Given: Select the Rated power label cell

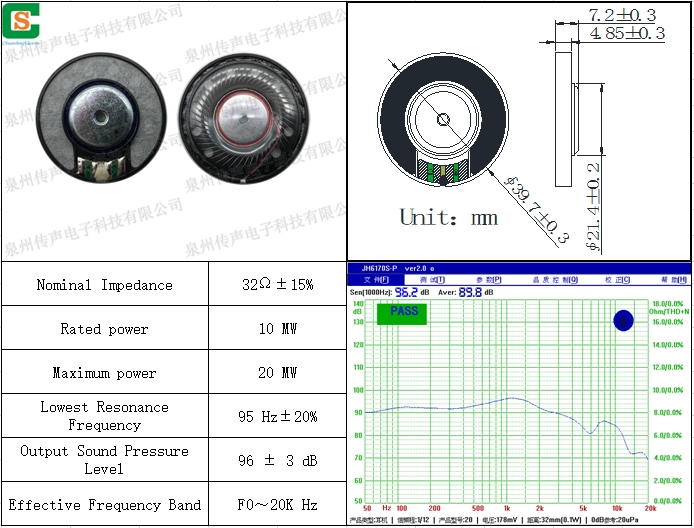Looking at the screenshot, I should click(105, 328).
